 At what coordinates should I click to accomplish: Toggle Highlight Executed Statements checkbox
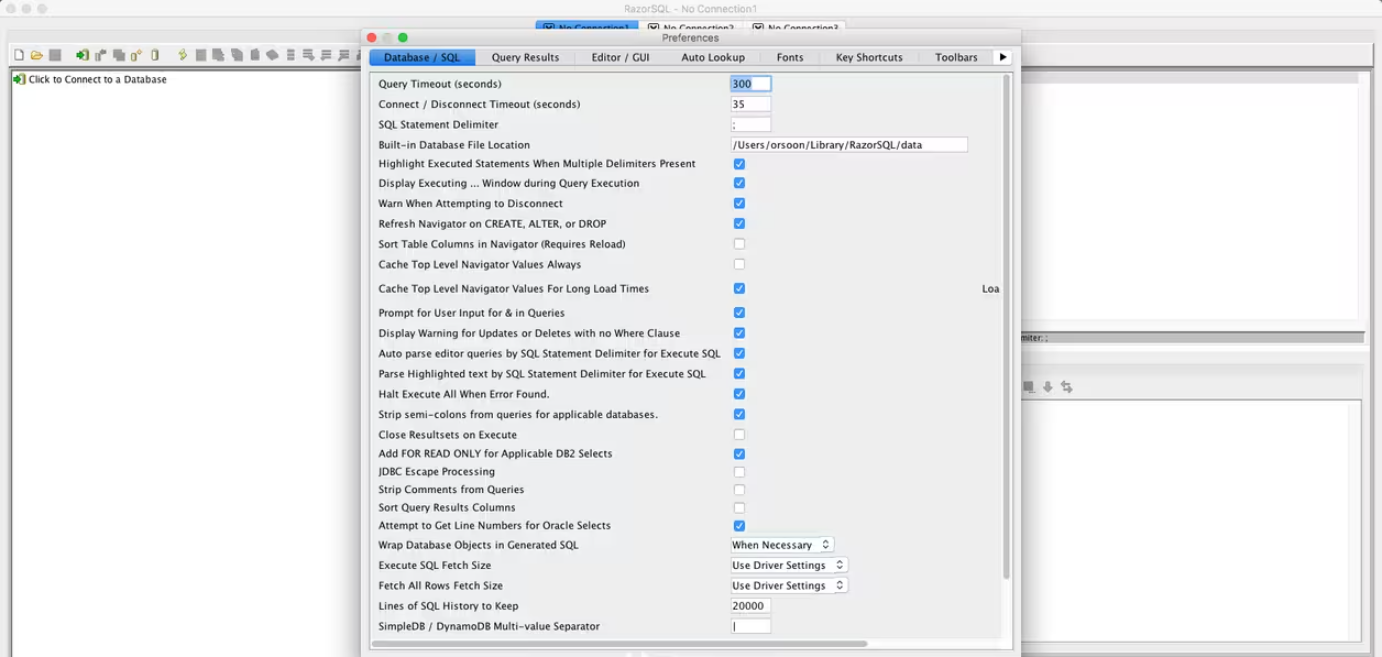pyautogui.click(x=739, y=164)
